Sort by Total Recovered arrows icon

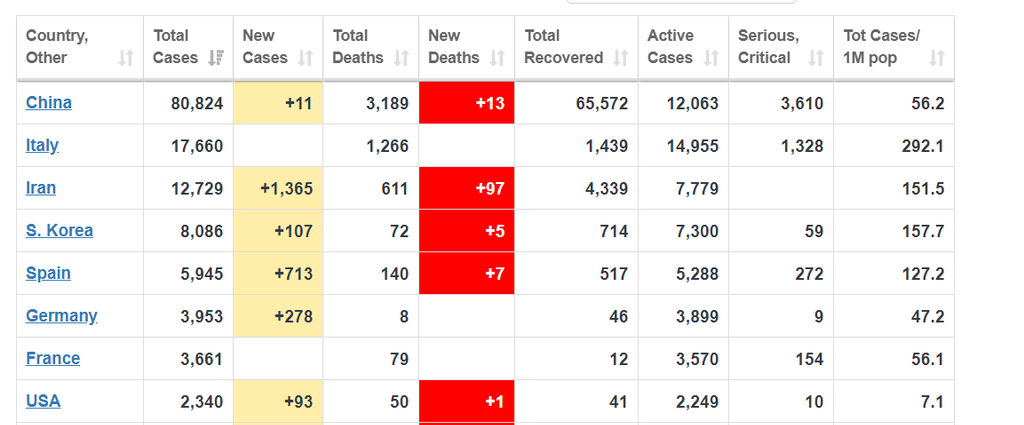[620, 58]
